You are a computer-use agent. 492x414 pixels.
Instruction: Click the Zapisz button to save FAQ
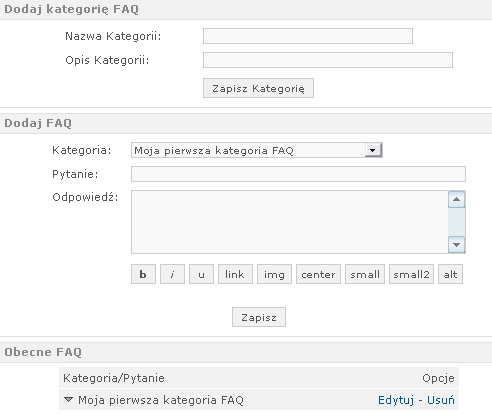point(259,317)
